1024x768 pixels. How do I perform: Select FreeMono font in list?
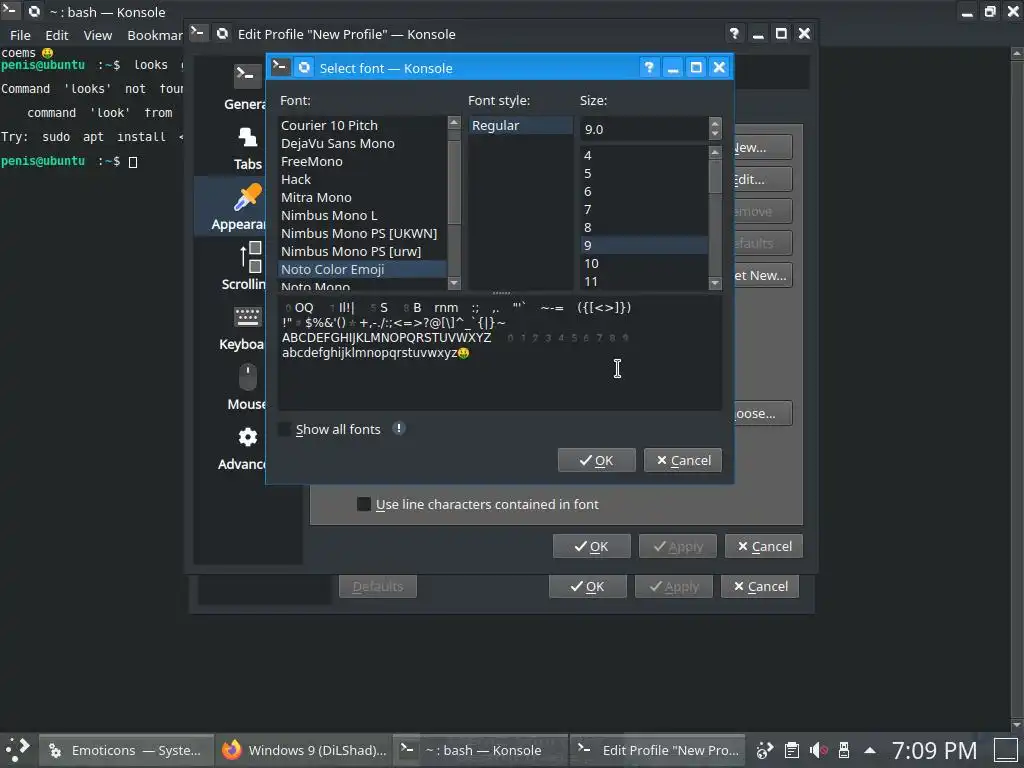362,161
